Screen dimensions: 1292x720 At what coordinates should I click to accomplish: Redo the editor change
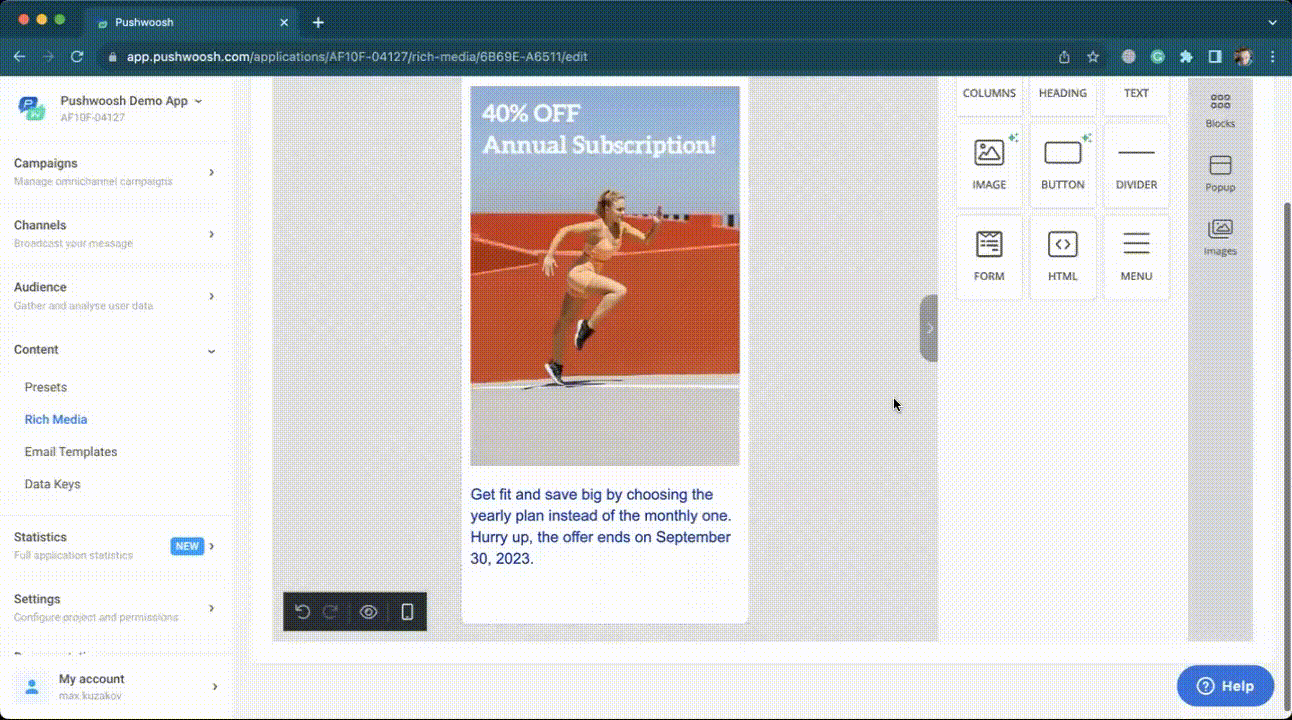330,612
